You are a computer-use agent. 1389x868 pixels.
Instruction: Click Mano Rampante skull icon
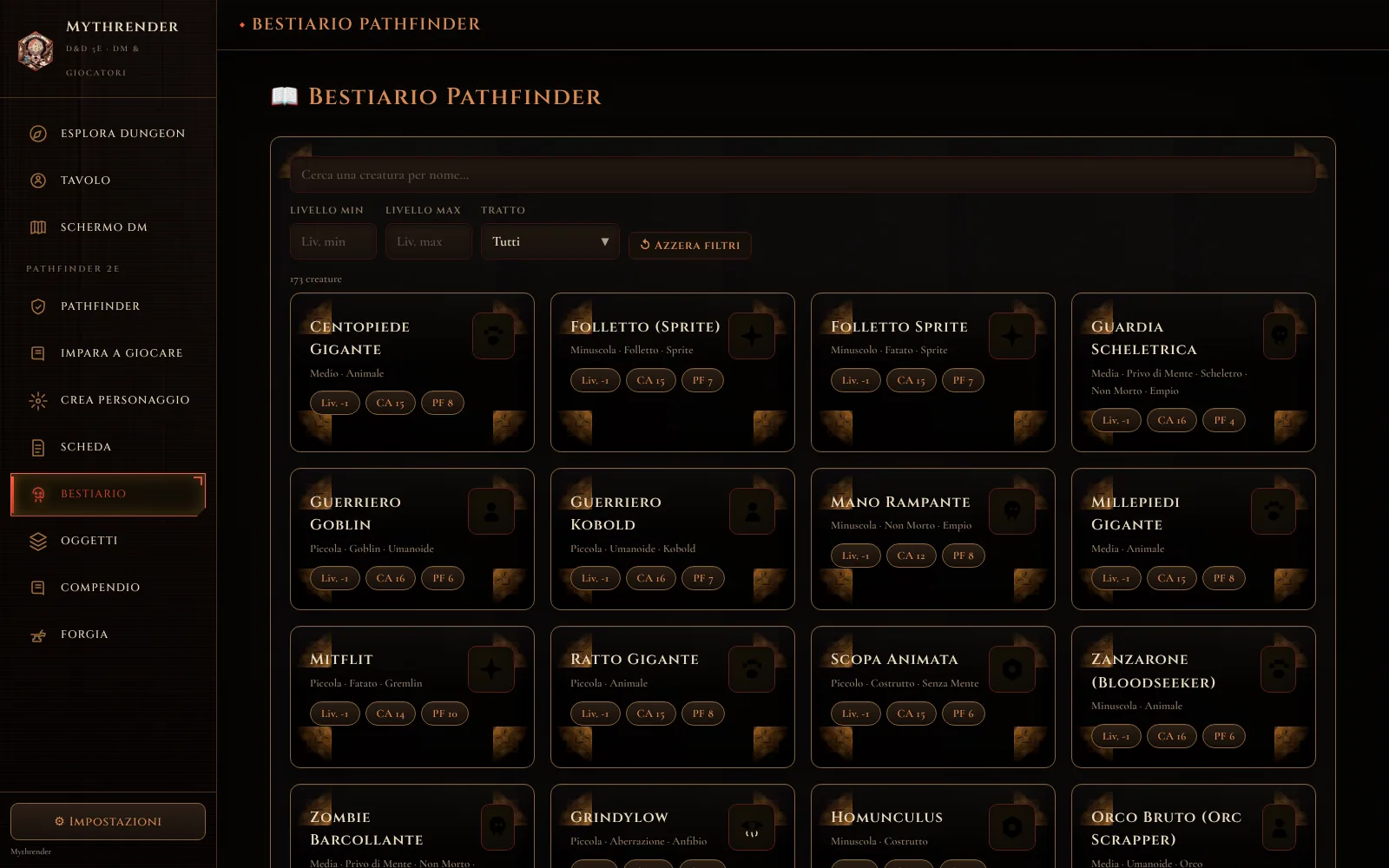(x=1012, y=511)
